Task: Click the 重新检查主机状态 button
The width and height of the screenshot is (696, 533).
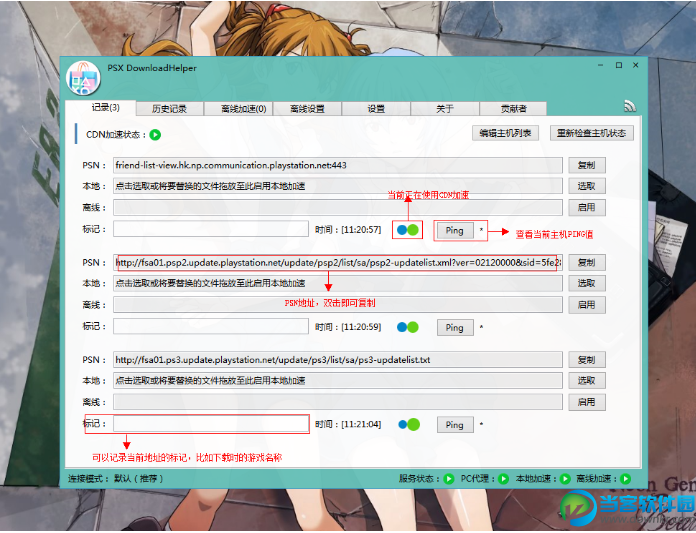Action: coord(592,133)
